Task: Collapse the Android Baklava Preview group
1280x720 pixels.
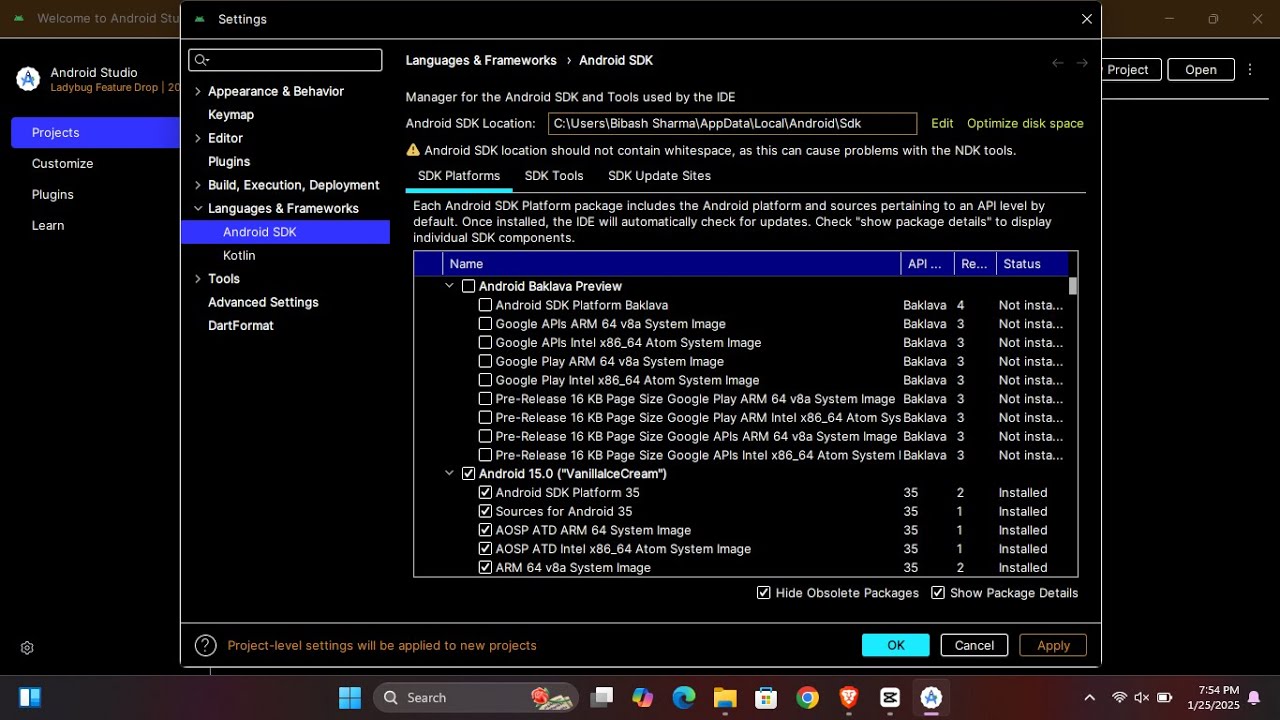Action: tap(449, 286)
